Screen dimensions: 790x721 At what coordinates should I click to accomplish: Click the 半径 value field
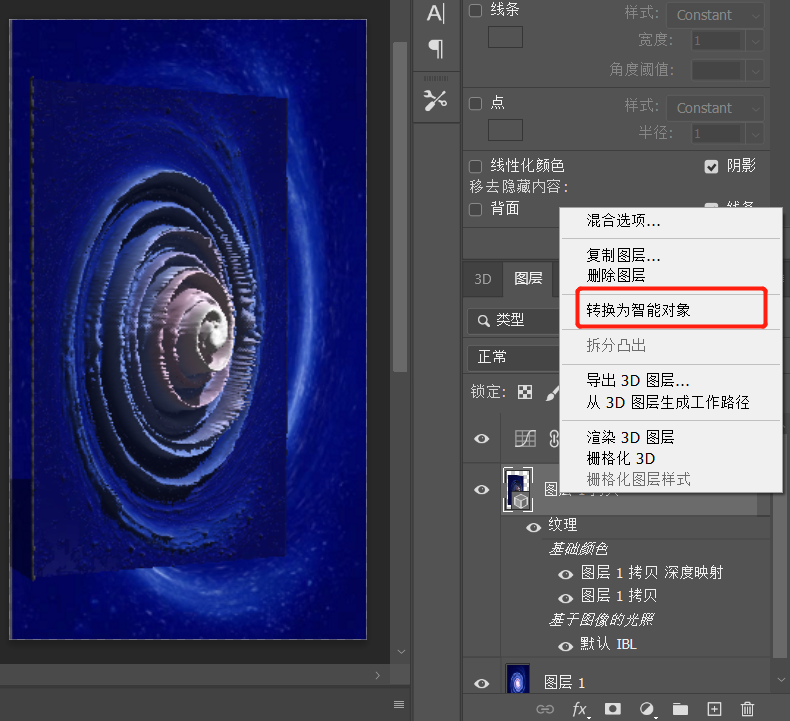tap(718, 134)
